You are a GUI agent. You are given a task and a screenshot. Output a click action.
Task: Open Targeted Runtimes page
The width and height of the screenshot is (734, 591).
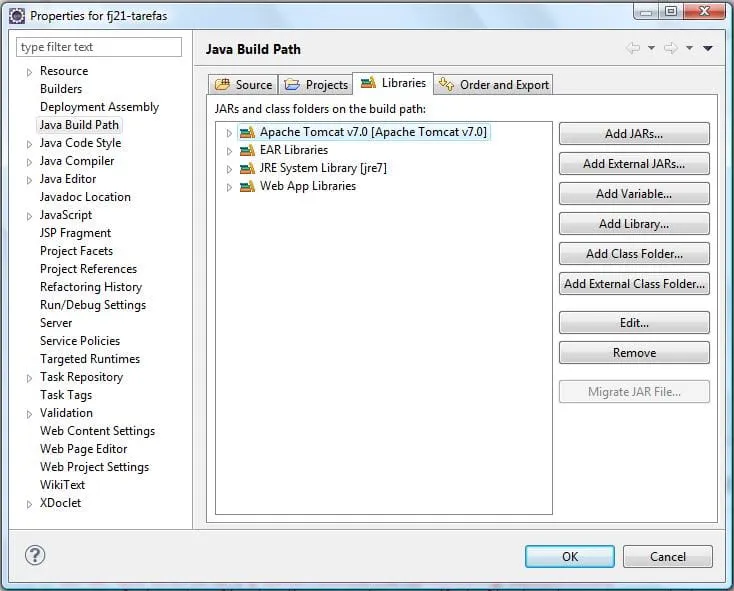point(90,359)
